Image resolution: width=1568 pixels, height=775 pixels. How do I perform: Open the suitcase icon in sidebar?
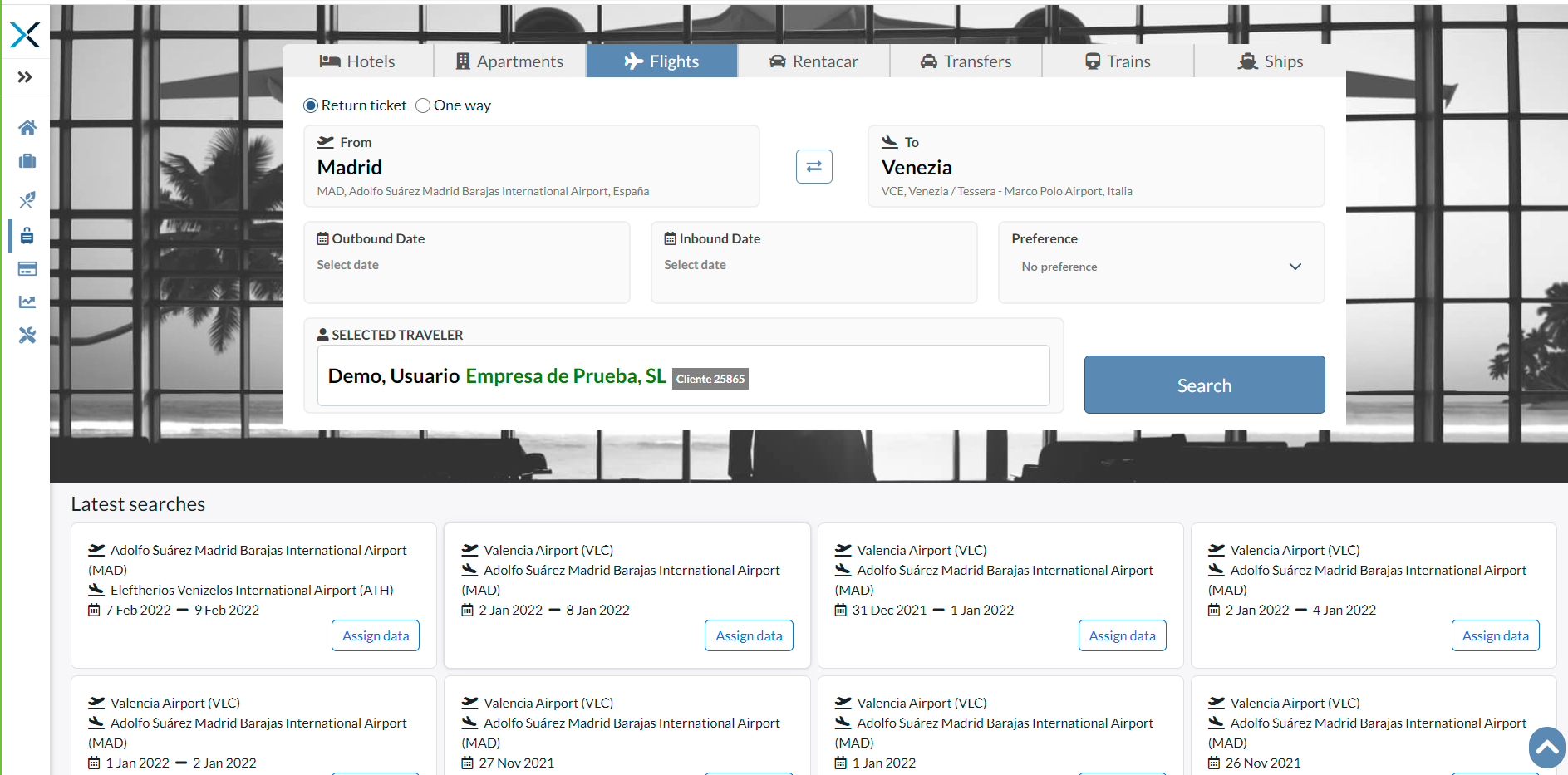click(27, 161)
